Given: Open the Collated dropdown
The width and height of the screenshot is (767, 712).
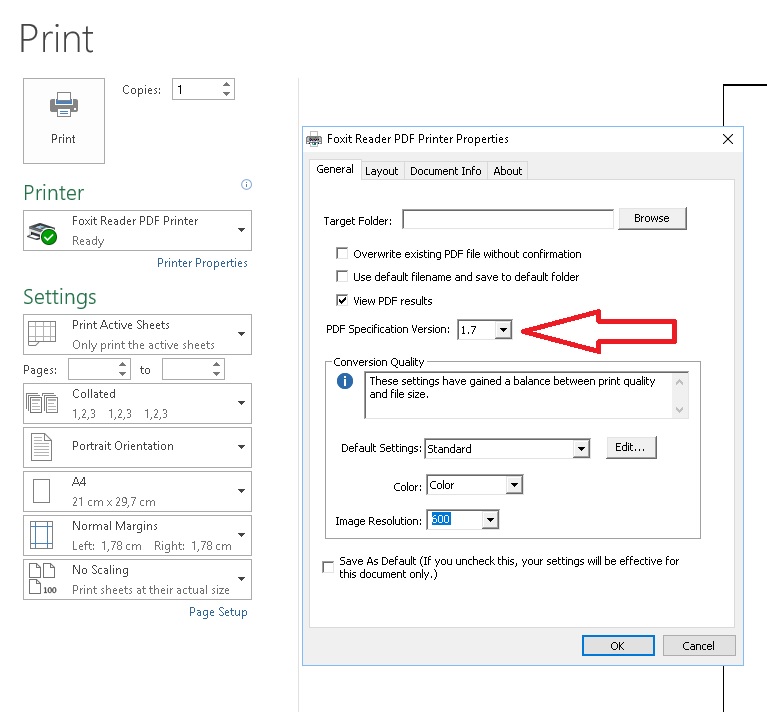Looking at the screenshot, I should pos(137,403).
